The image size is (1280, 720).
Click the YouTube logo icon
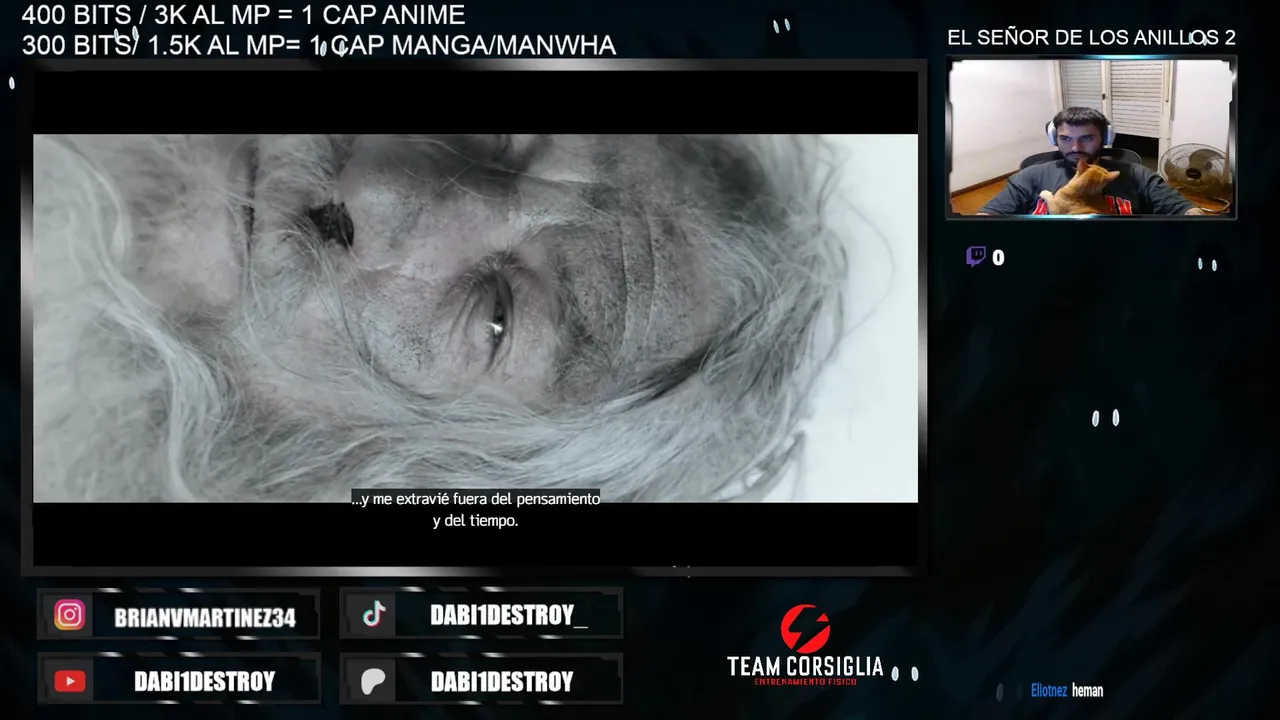pos(69,681)
